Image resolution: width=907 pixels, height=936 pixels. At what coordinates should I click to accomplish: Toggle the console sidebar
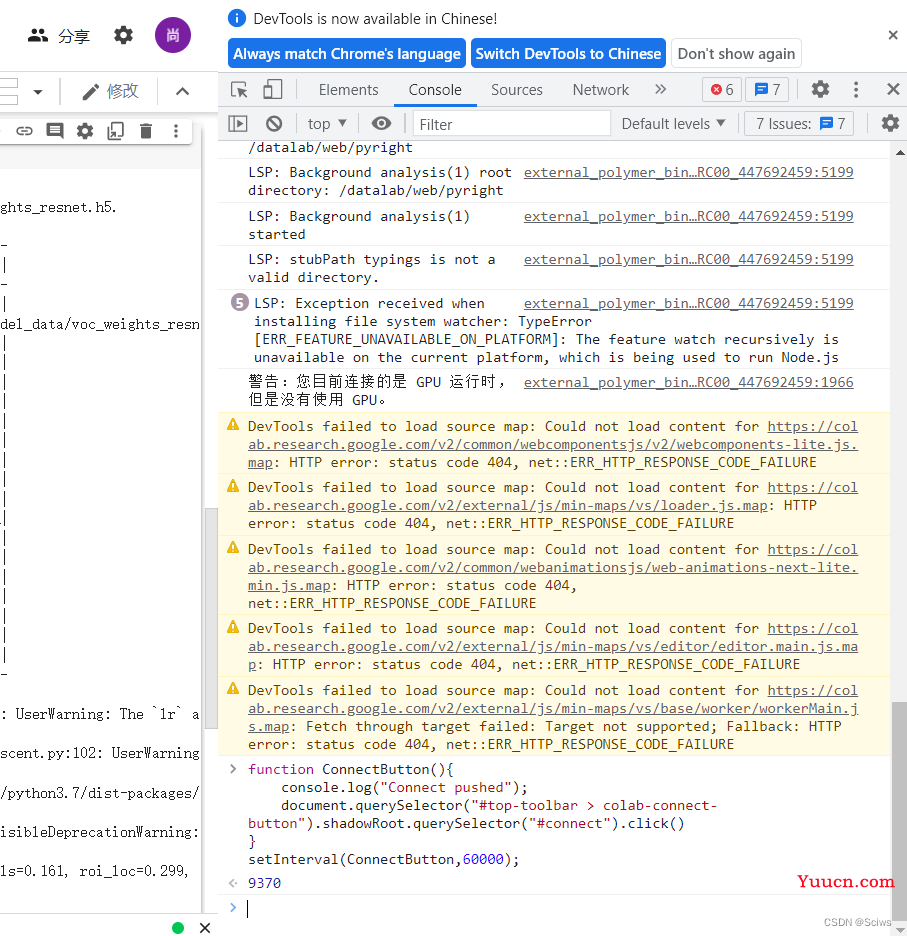[x=238, y=124]
